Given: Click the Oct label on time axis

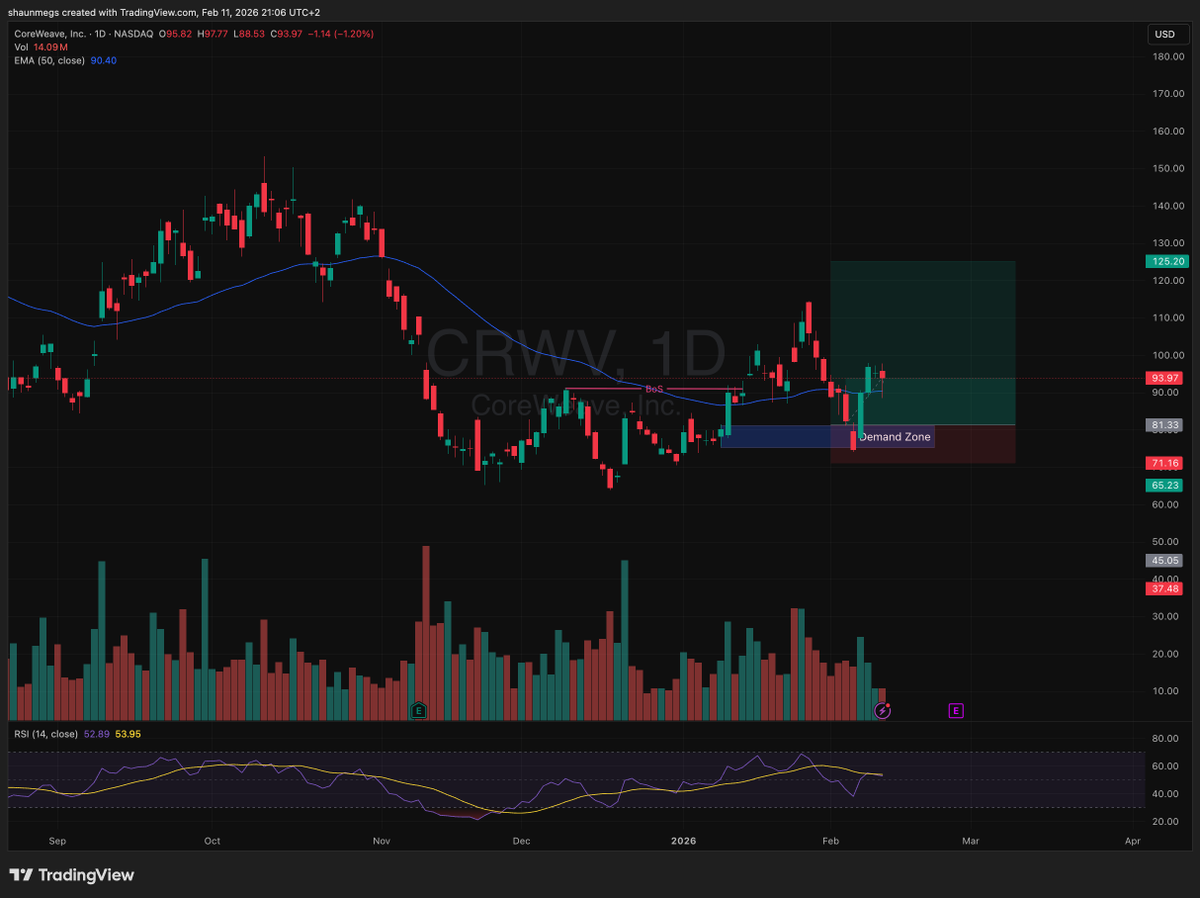Looking at the screenshot, I should click(x=211, y=843).
